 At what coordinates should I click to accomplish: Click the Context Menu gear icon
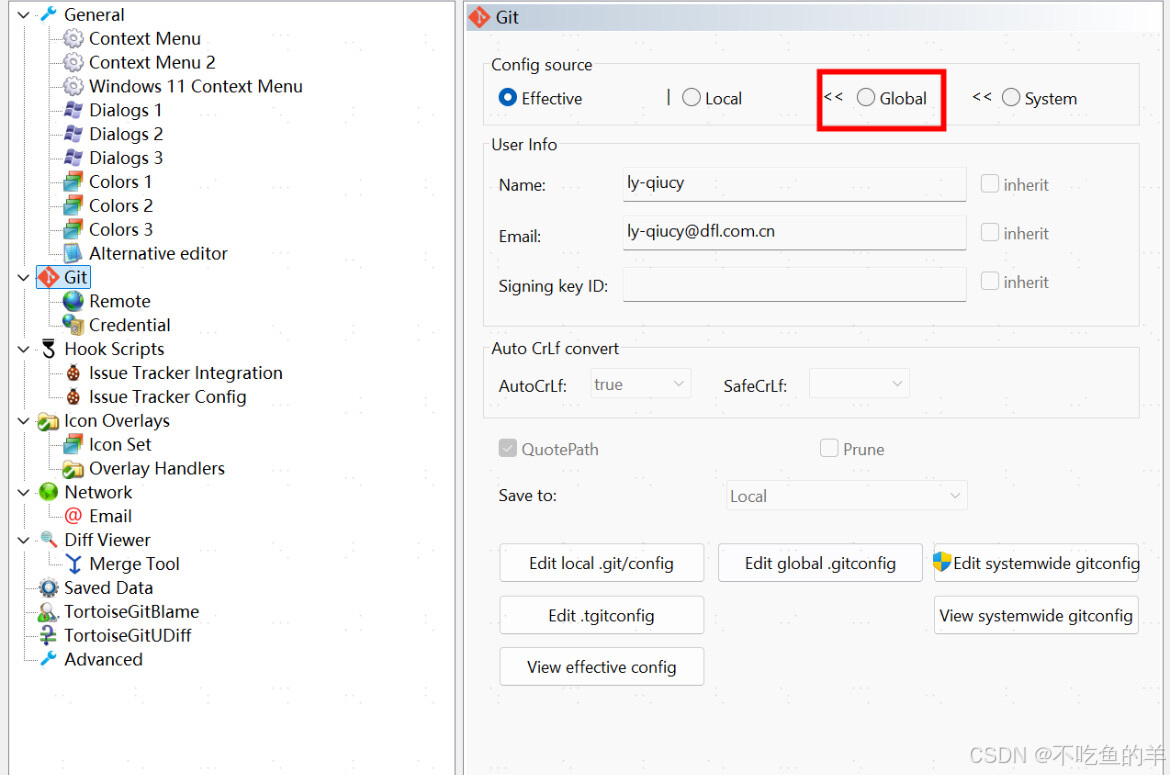tap(73, 38)
